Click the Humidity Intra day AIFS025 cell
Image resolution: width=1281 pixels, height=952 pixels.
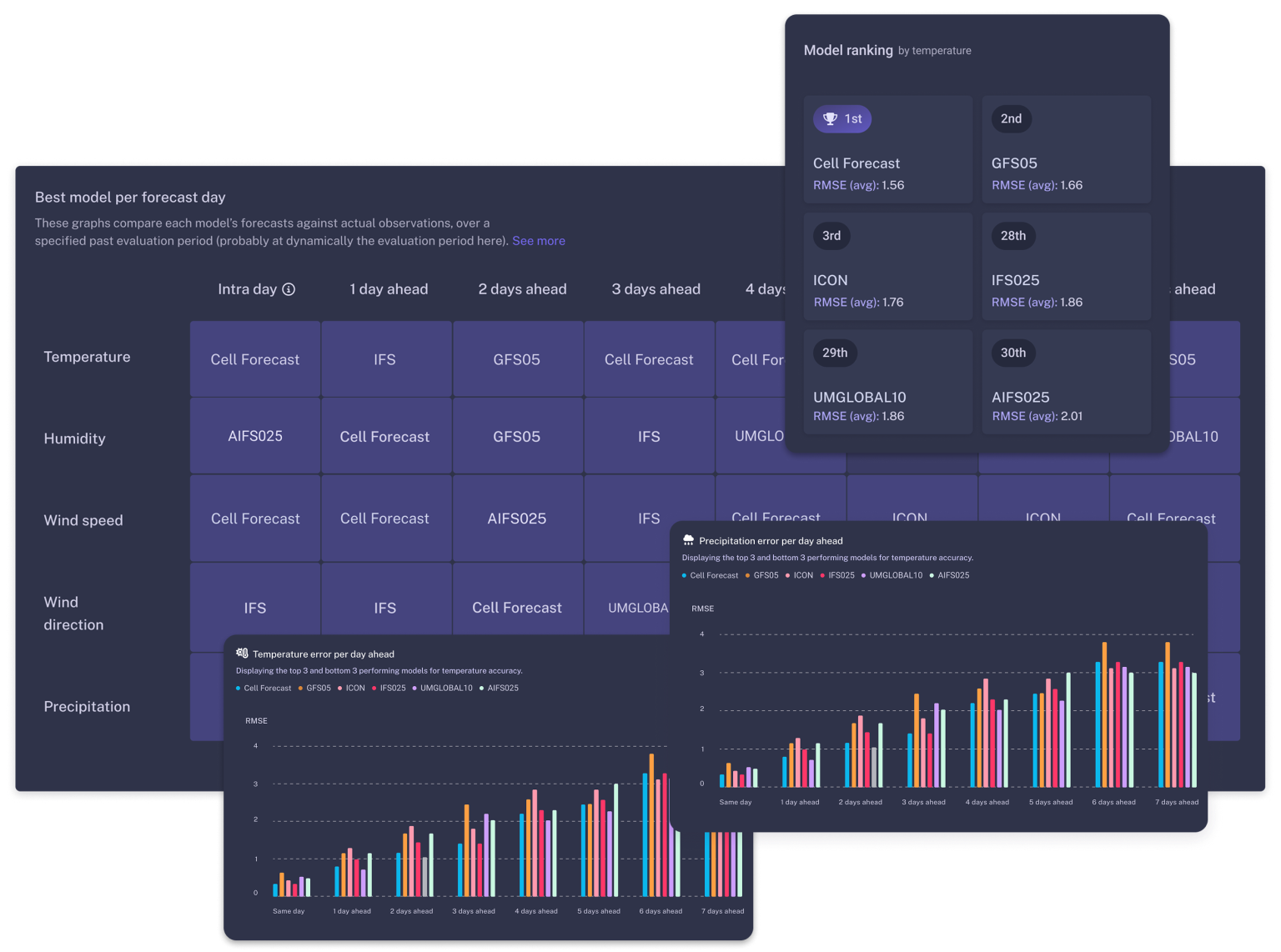click(x=255, y=436)
